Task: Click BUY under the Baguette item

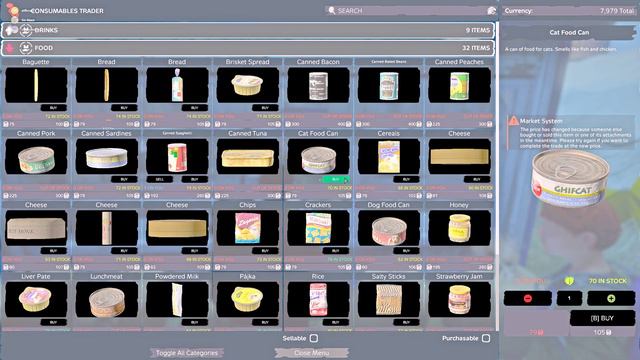Action: click(53, 108)
